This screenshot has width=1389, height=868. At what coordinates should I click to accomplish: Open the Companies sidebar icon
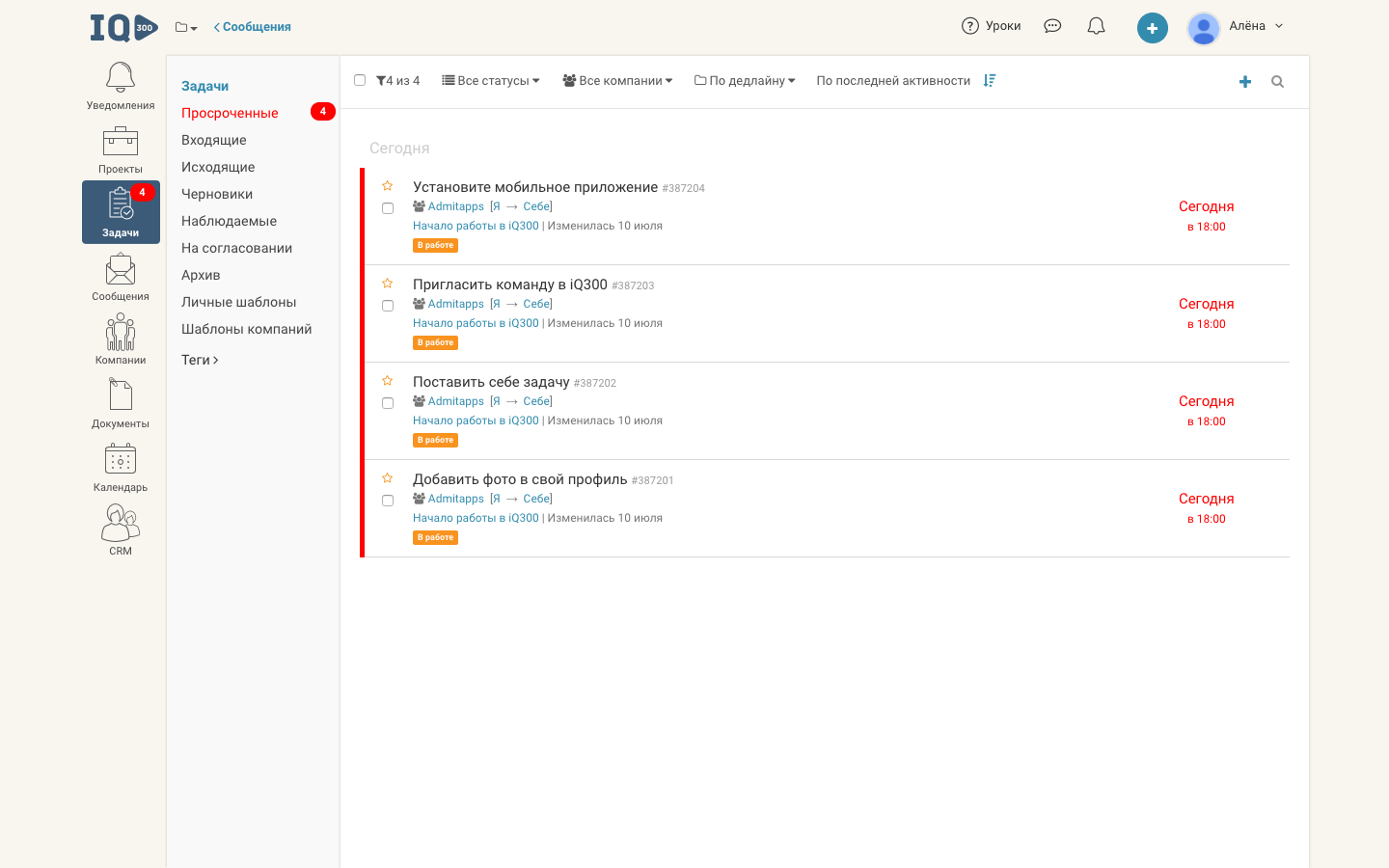tap(121, 340)
